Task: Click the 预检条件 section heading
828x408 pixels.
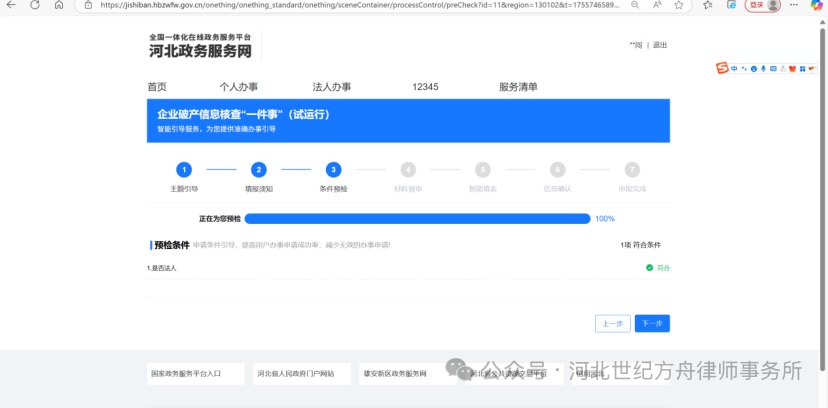Action: [172, 245]
